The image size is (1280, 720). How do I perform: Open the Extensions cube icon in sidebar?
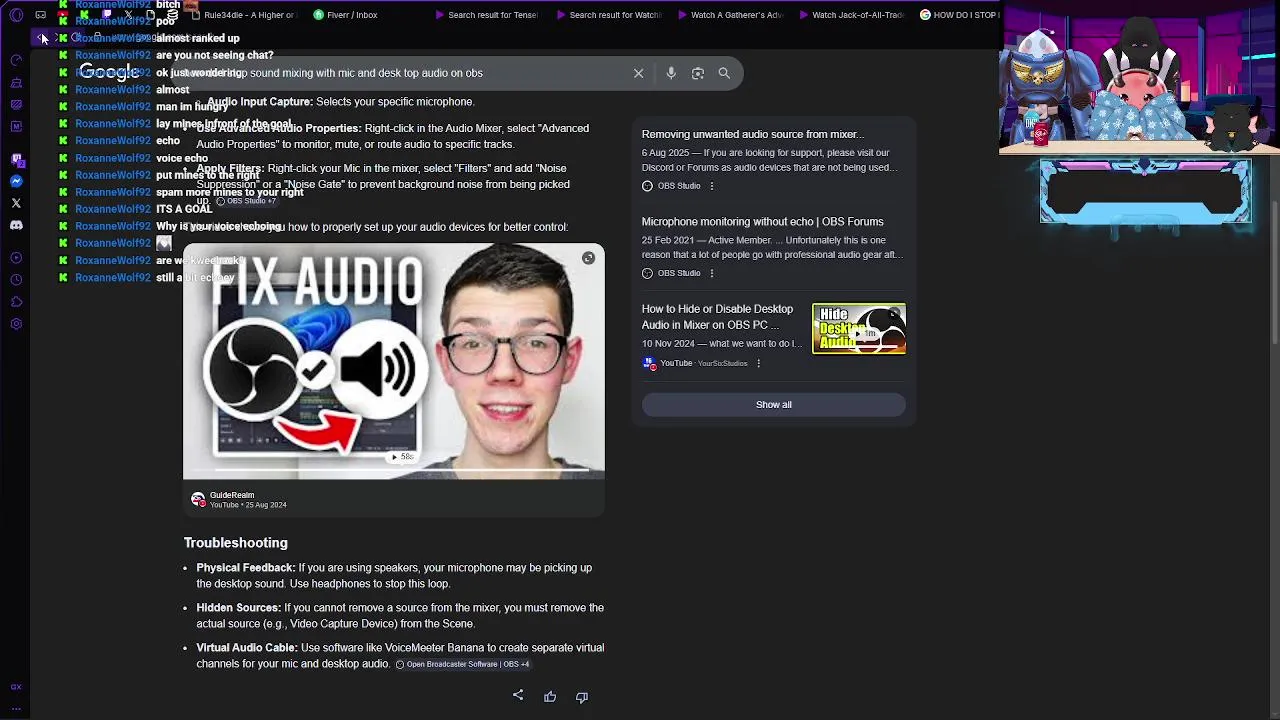point(16,302)
